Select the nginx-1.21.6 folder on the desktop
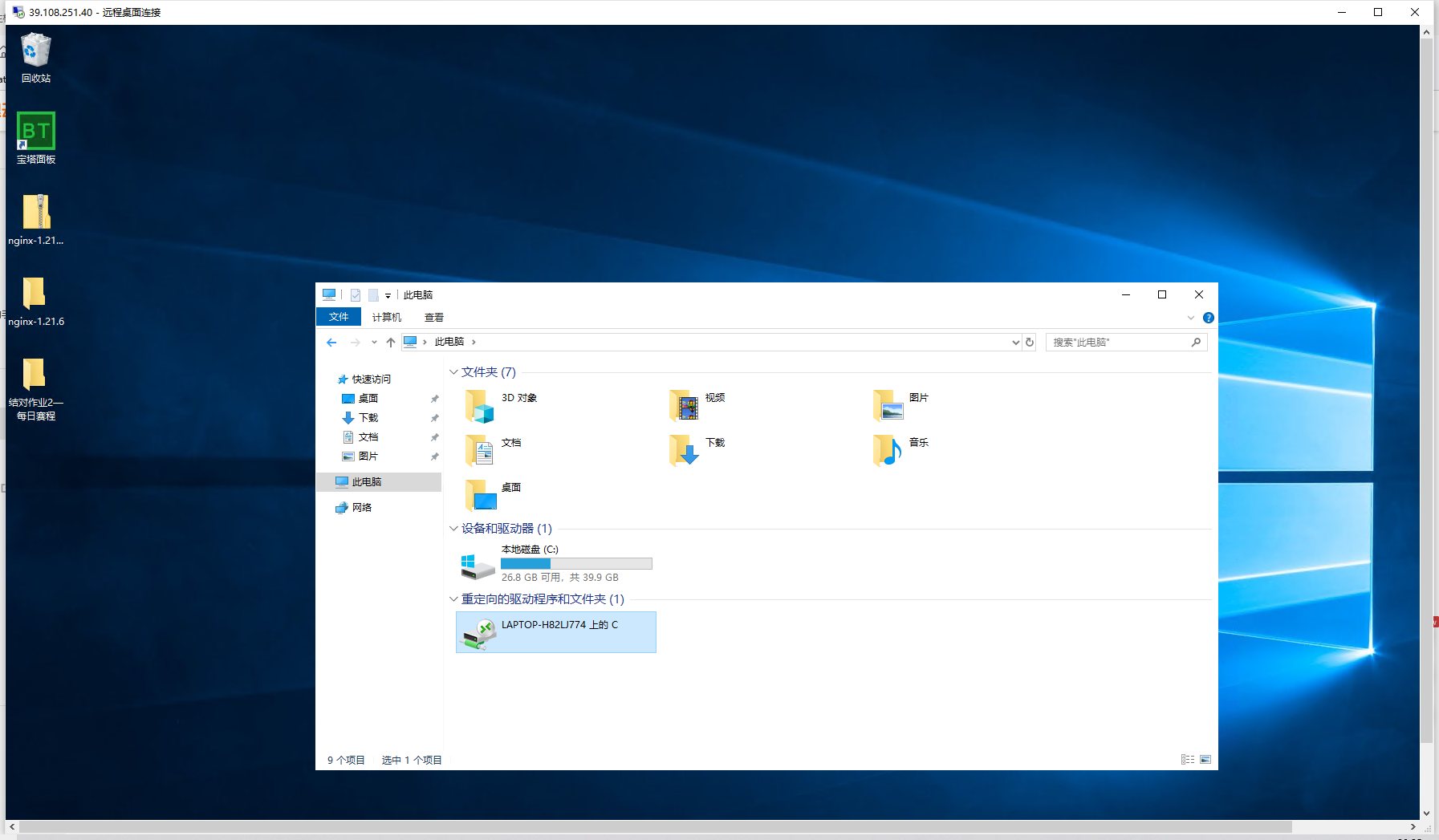This screenshot has height=840, width=1439. (x=36, y=301)
